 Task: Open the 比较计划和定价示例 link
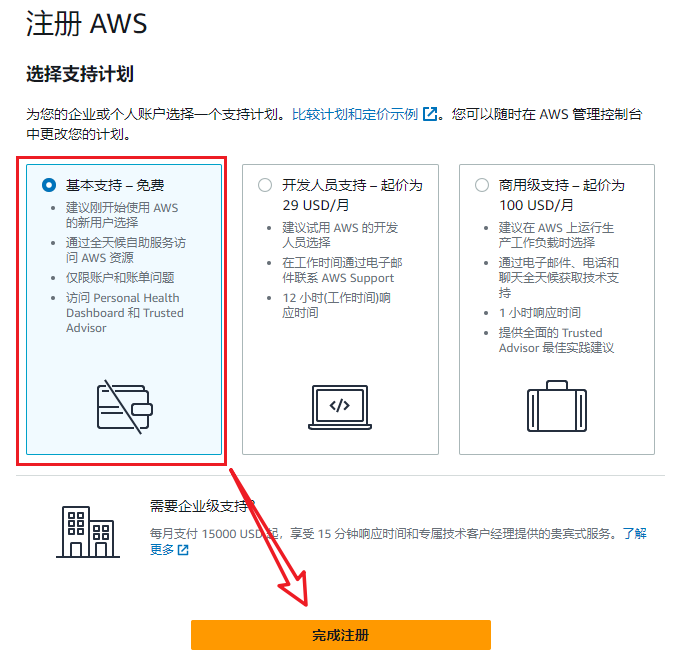point(355,114)
